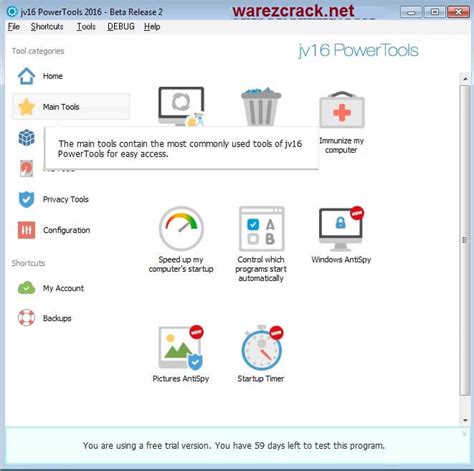This screenshot has width=474, height=471.
Task: Click the Backups label
Action: click(x=57, y=318)
